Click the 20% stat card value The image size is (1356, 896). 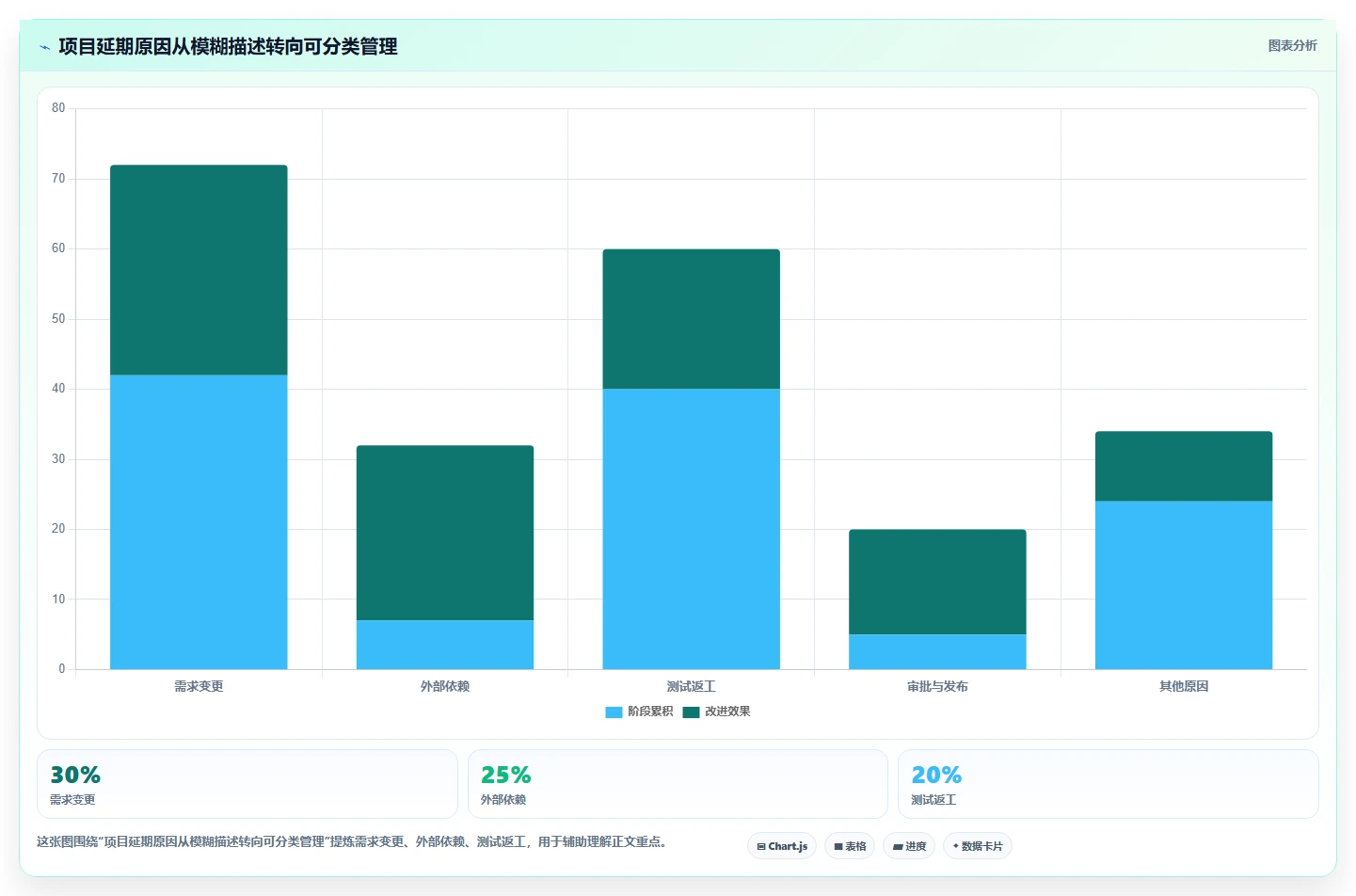tap(936, 775)
